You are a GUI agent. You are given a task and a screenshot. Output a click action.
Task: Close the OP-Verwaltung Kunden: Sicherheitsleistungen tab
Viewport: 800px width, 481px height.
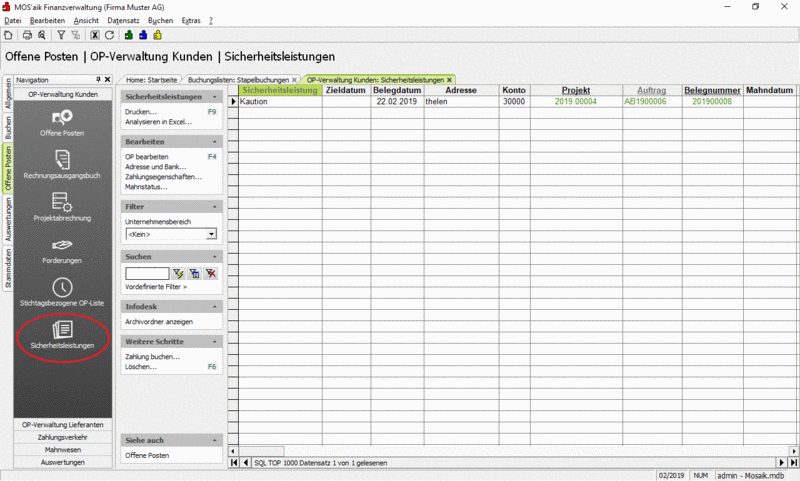[x=449, y=80]
